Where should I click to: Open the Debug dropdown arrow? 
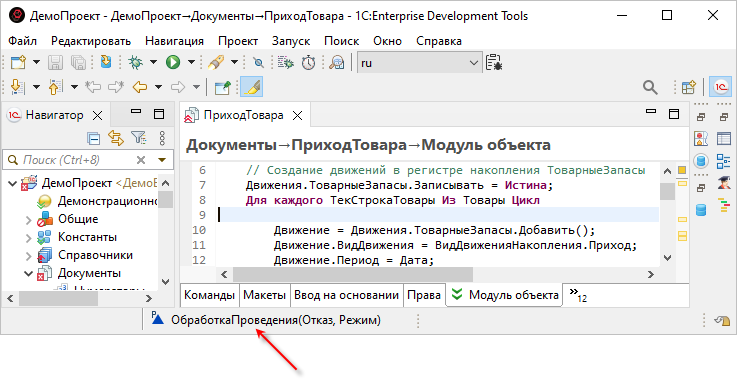[x=153, y=62]
